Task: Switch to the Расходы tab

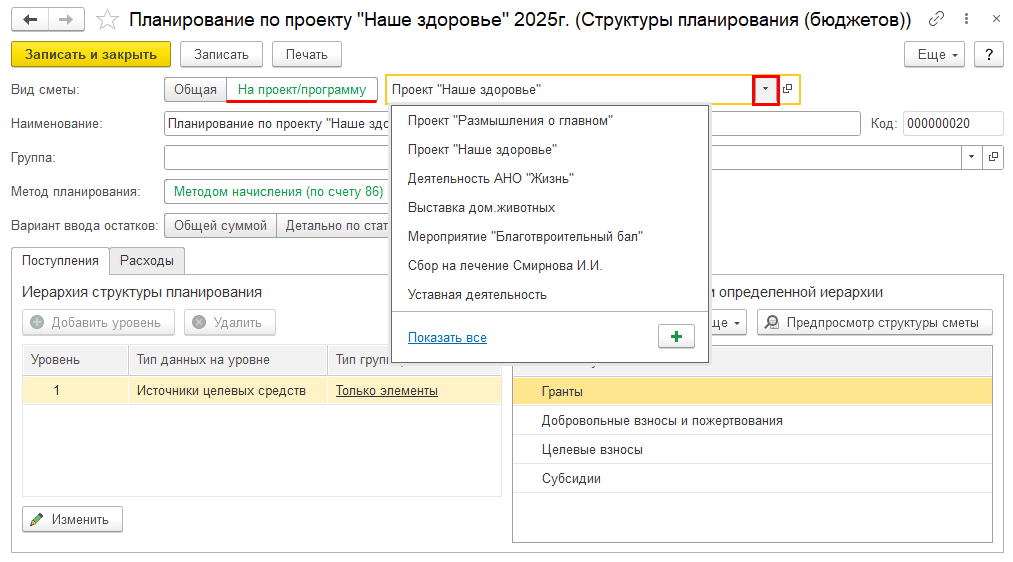Action: 147,261
